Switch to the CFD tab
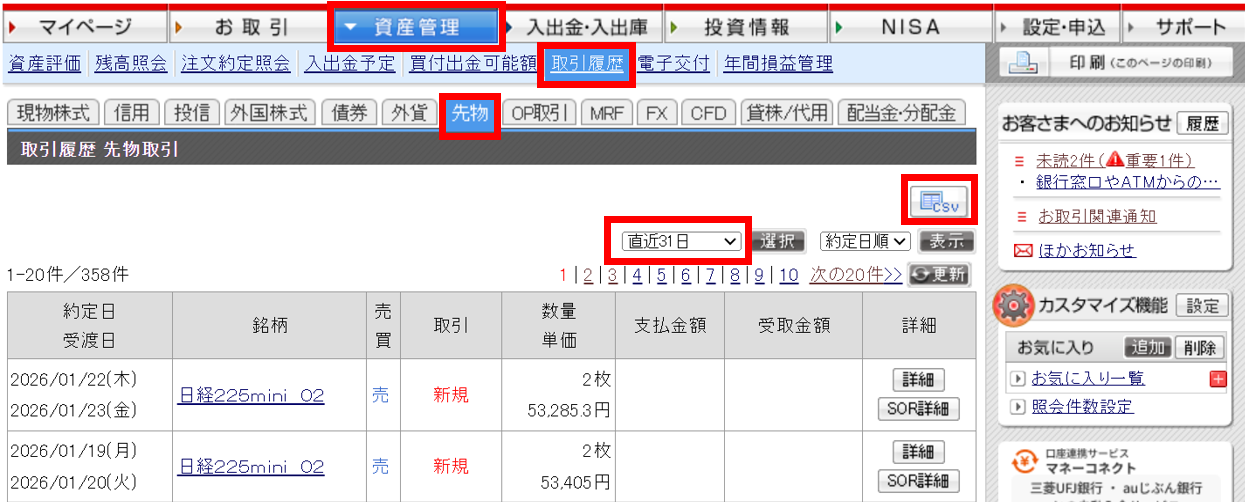The height and width of the screenshot is (502, 1245). 708,112
